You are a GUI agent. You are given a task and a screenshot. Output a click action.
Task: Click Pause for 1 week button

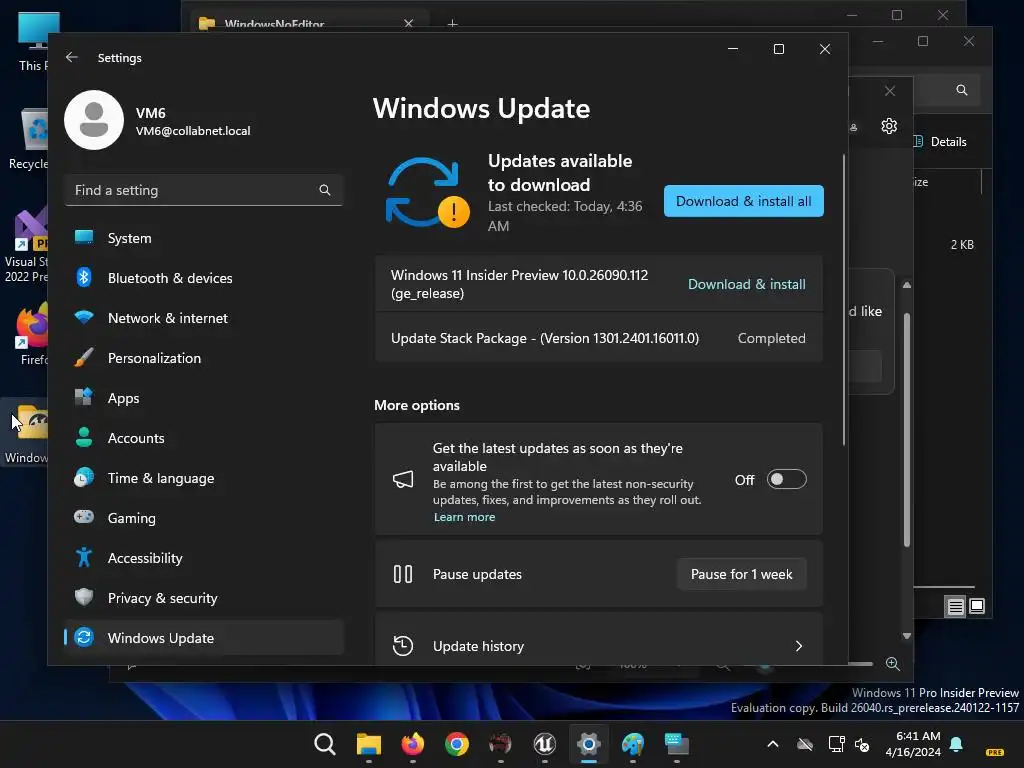tap(742, 574)
